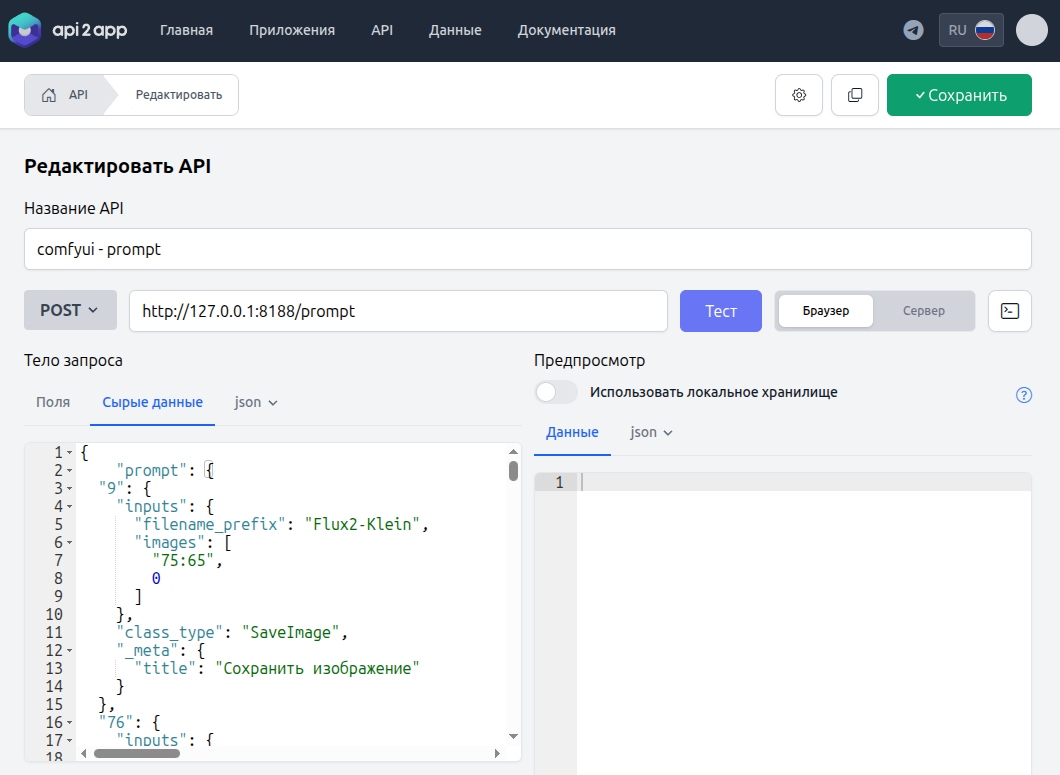Toggle use local storage switch

[556, 392]
